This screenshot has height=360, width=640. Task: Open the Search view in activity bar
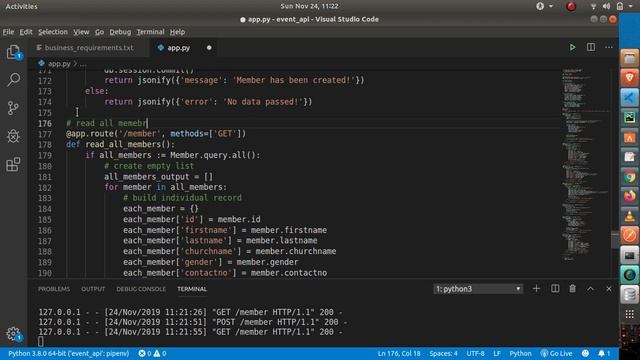coord(13,80)
